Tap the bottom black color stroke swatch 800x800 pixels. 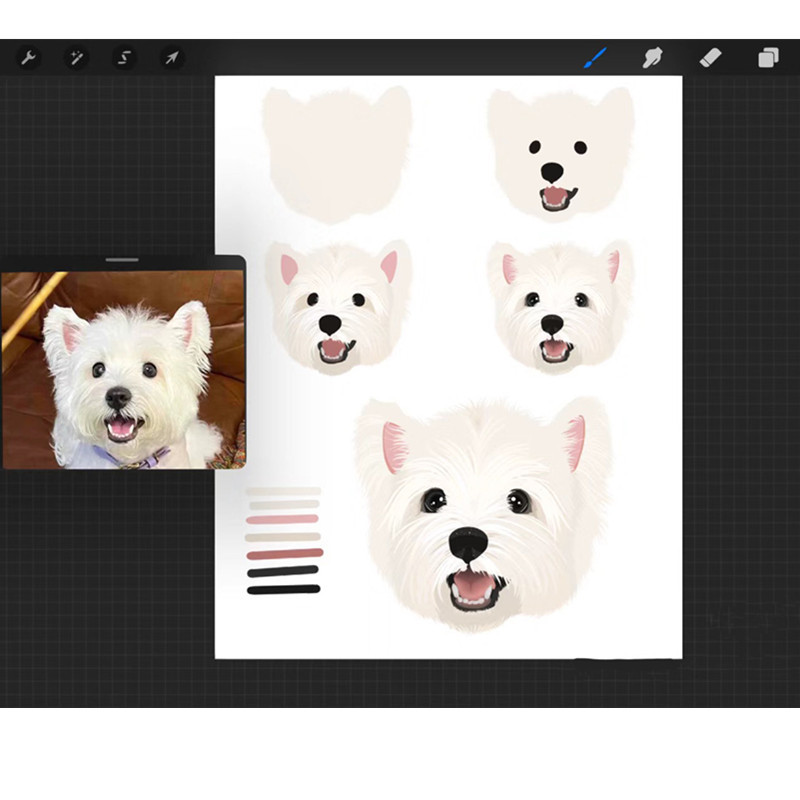(283, 589)
